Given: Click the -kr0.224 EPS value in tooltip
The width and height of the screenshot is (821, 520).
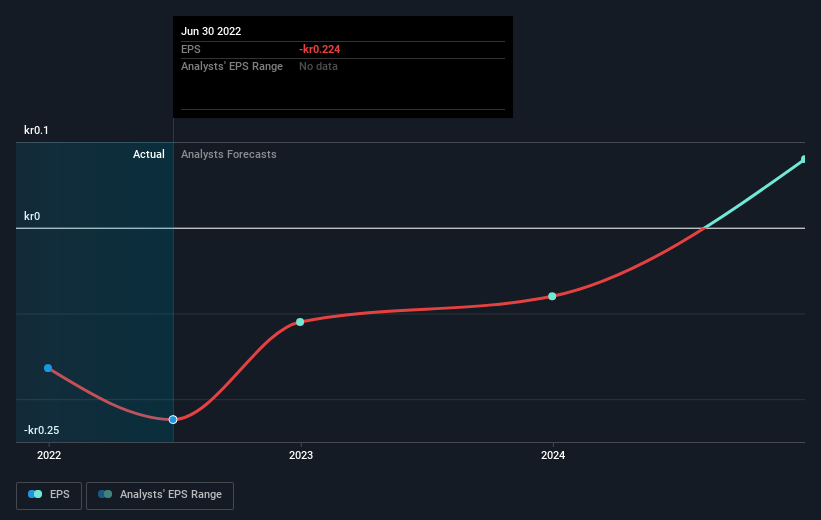Looking at the screenshot, I should [x=320, y=49].
